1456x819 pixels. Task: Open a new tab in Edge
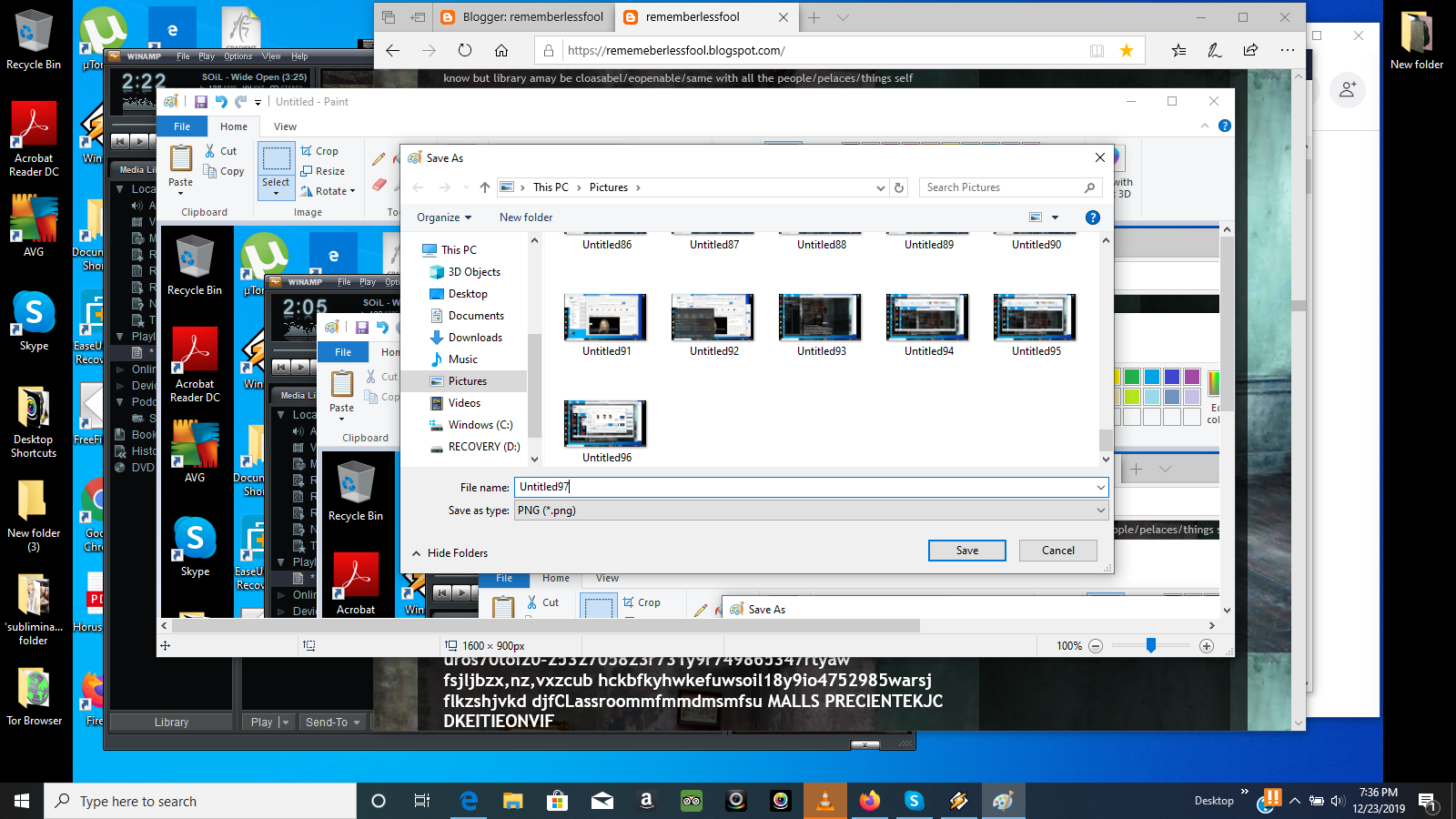814,17
